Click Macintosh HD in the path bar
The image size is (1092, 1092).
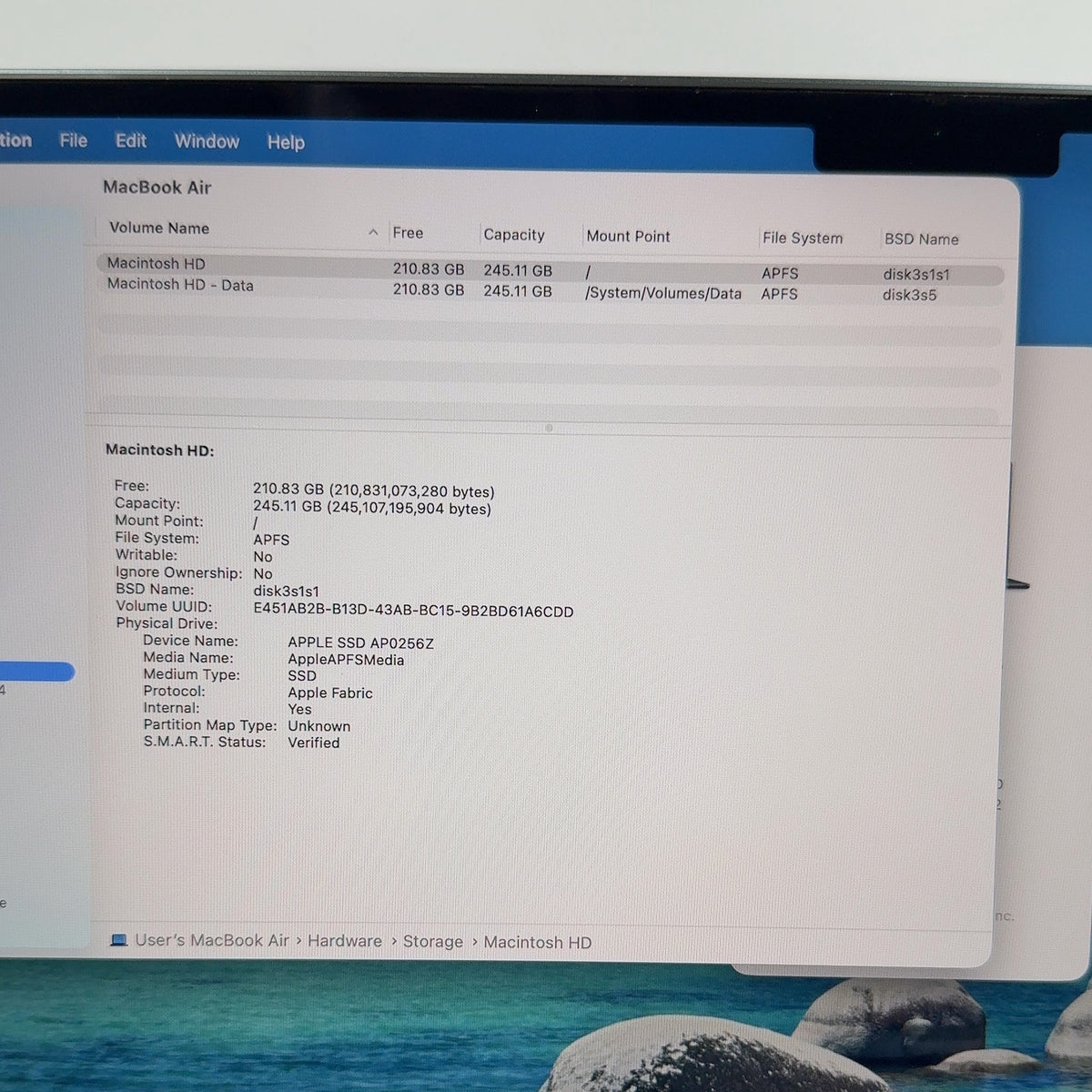(x=538, y=943)
